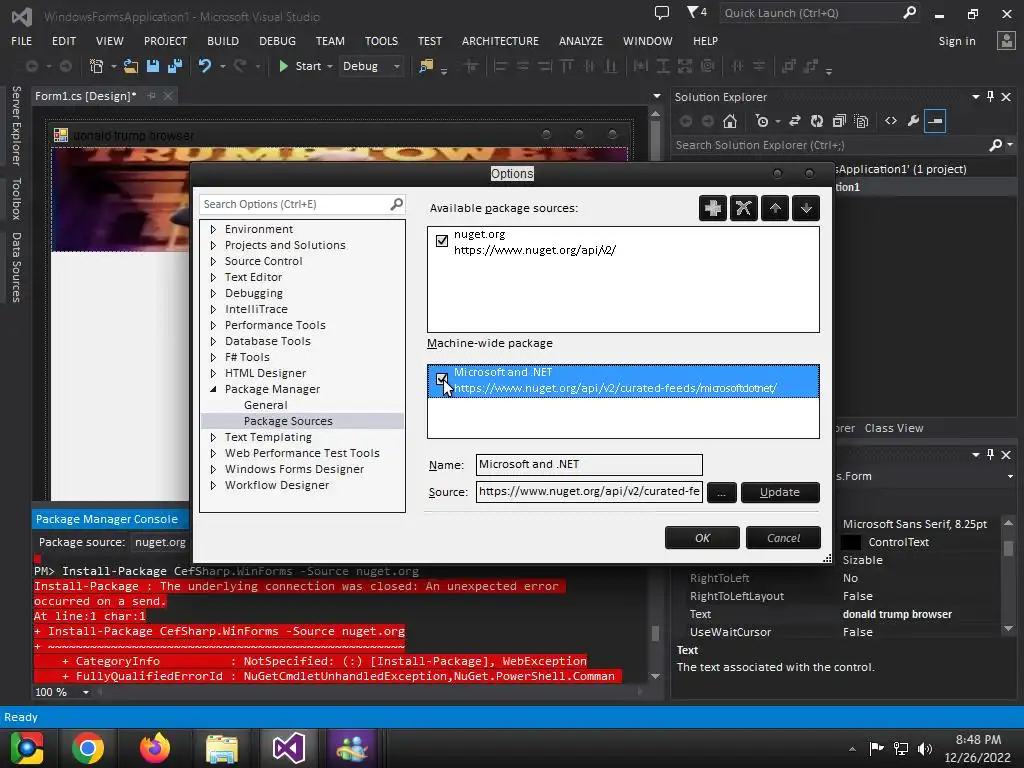Move package source up with arrow button
This screenshot has height=768, width=1024.
coord(775,208)
